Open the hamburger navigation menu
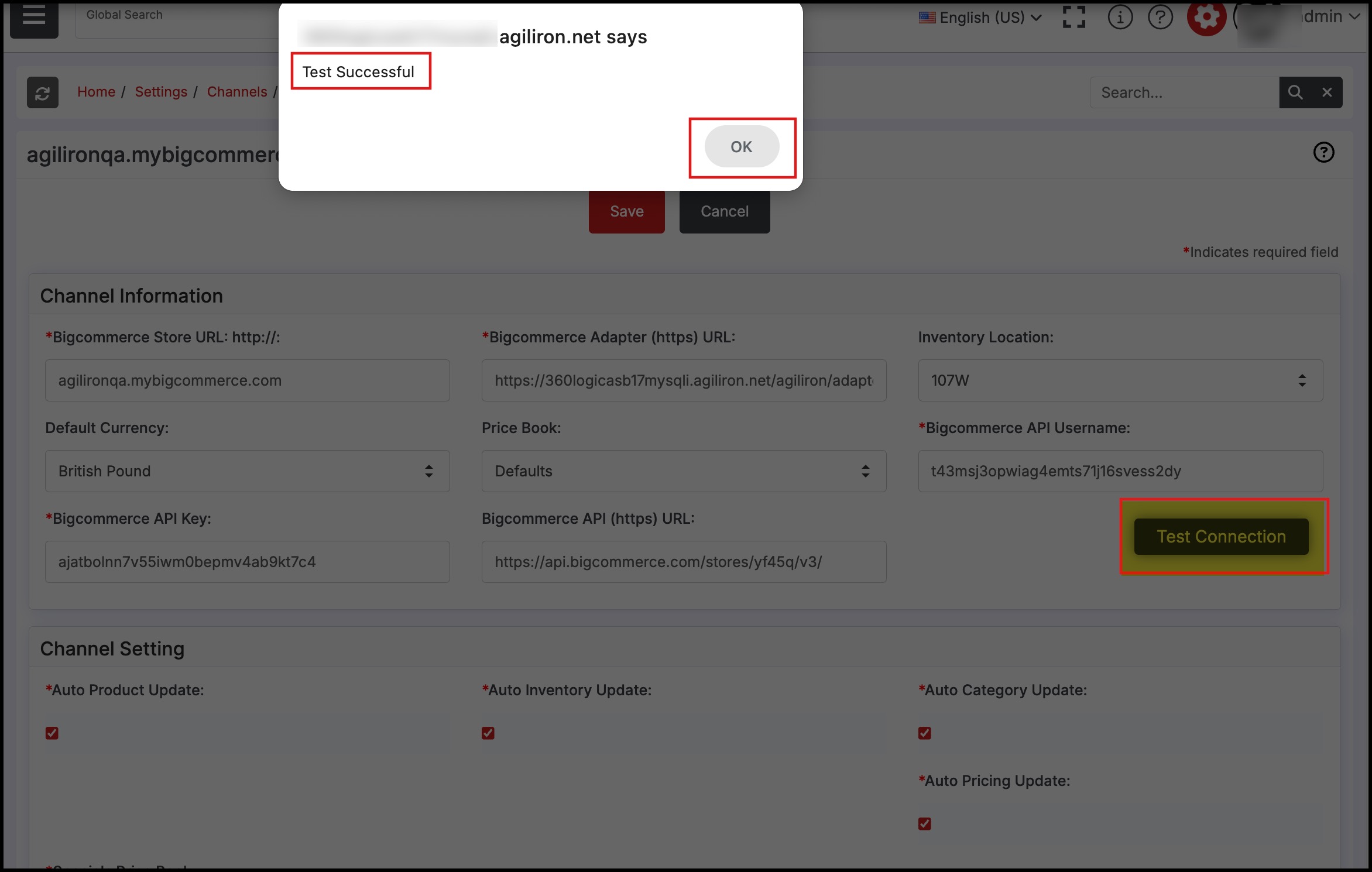This screenshot has width=1372, height=872. tap(34, 19)
